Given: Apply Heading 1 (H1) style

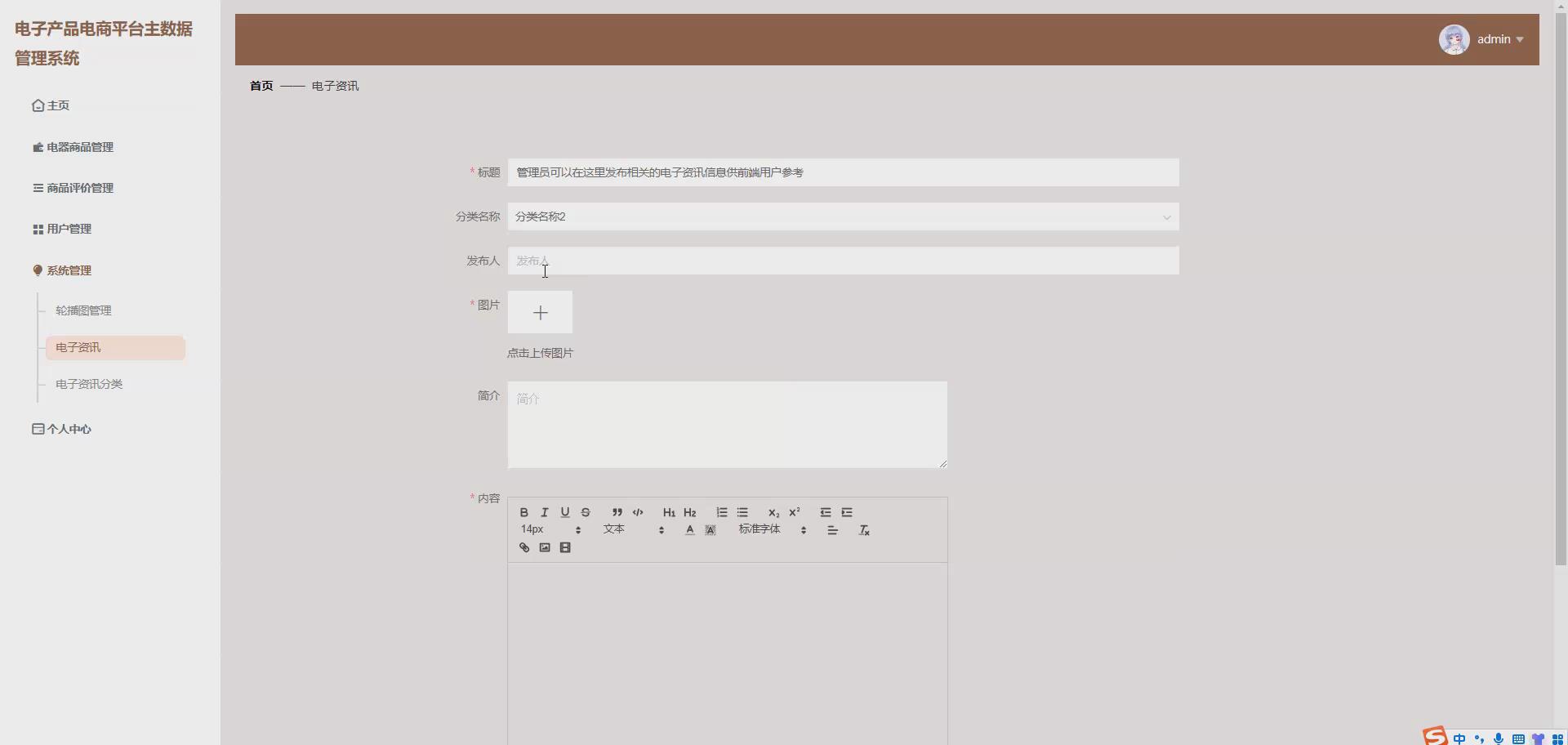Looking at the screenshot, I should click(669, 512).
